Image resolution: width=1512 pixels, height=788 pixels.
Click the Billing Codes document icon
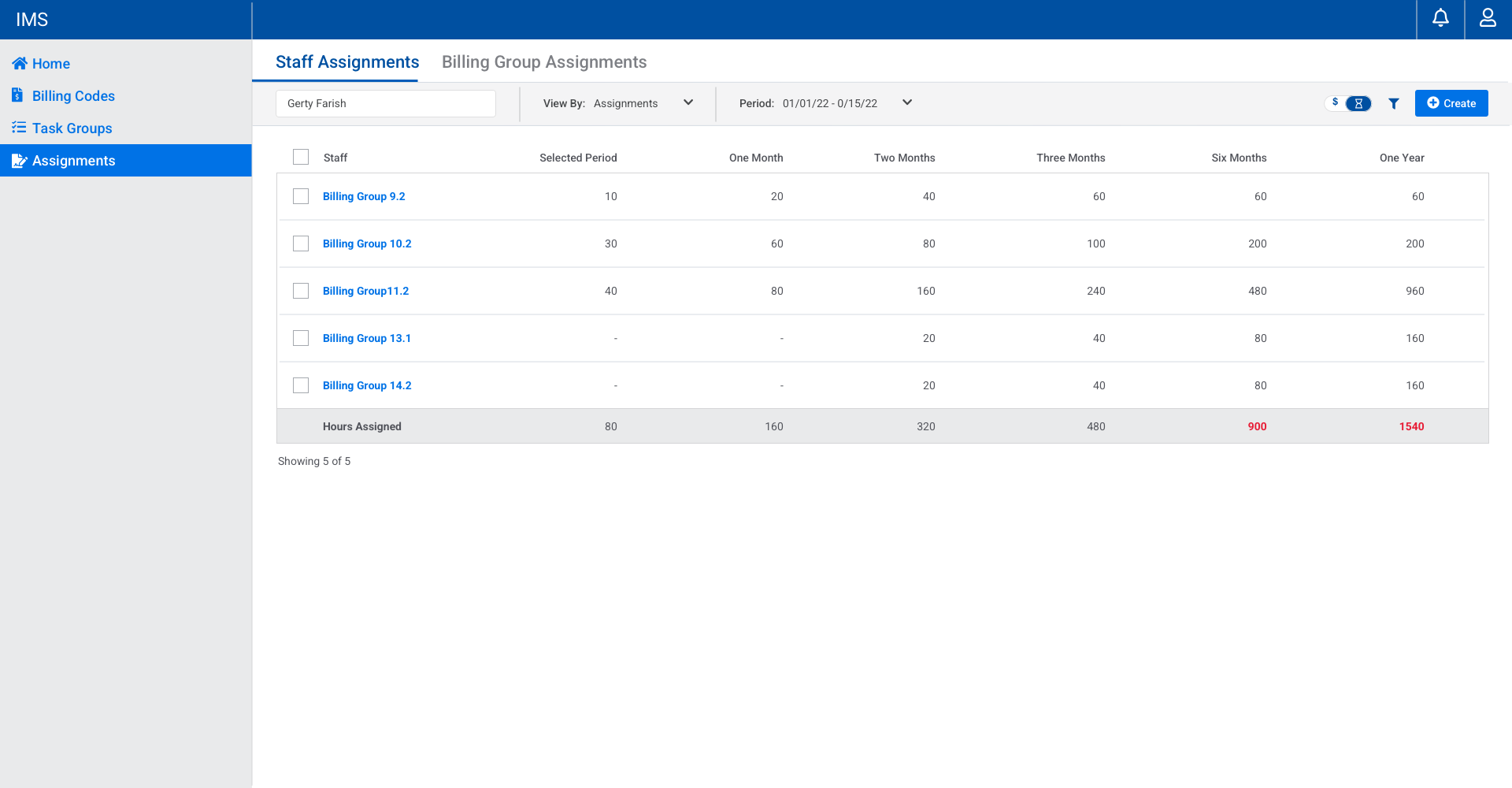[18, 95]
